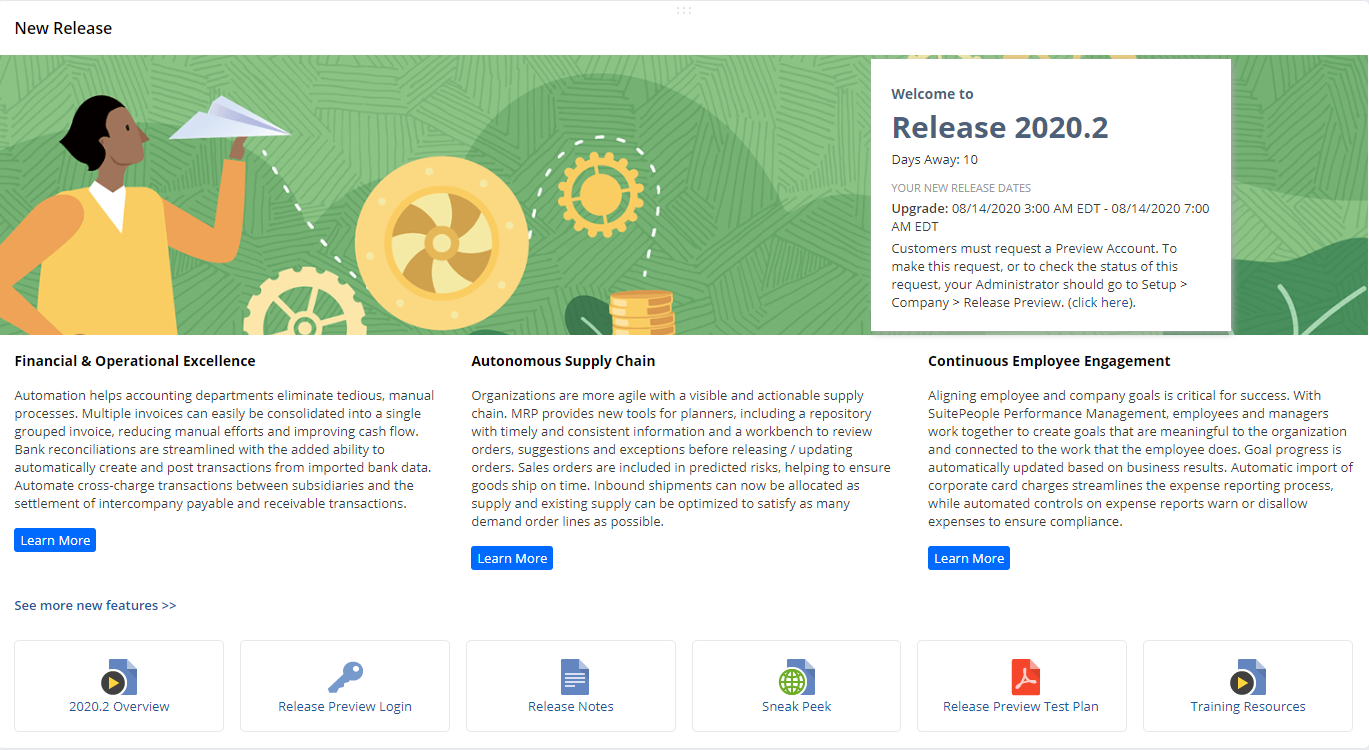Viewport: 1369px width, 750px height.
Task: Open the Sneak Peek text link
Action: point(796,706)
